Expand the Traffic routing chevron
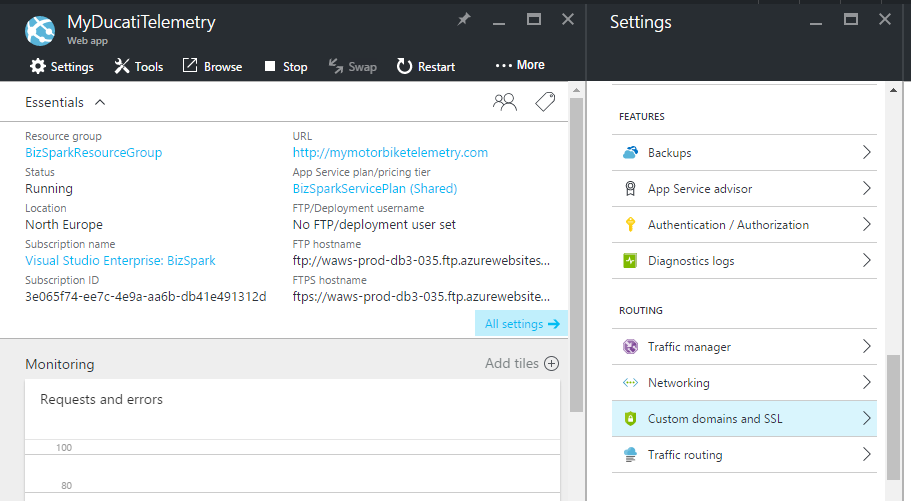 866,455
